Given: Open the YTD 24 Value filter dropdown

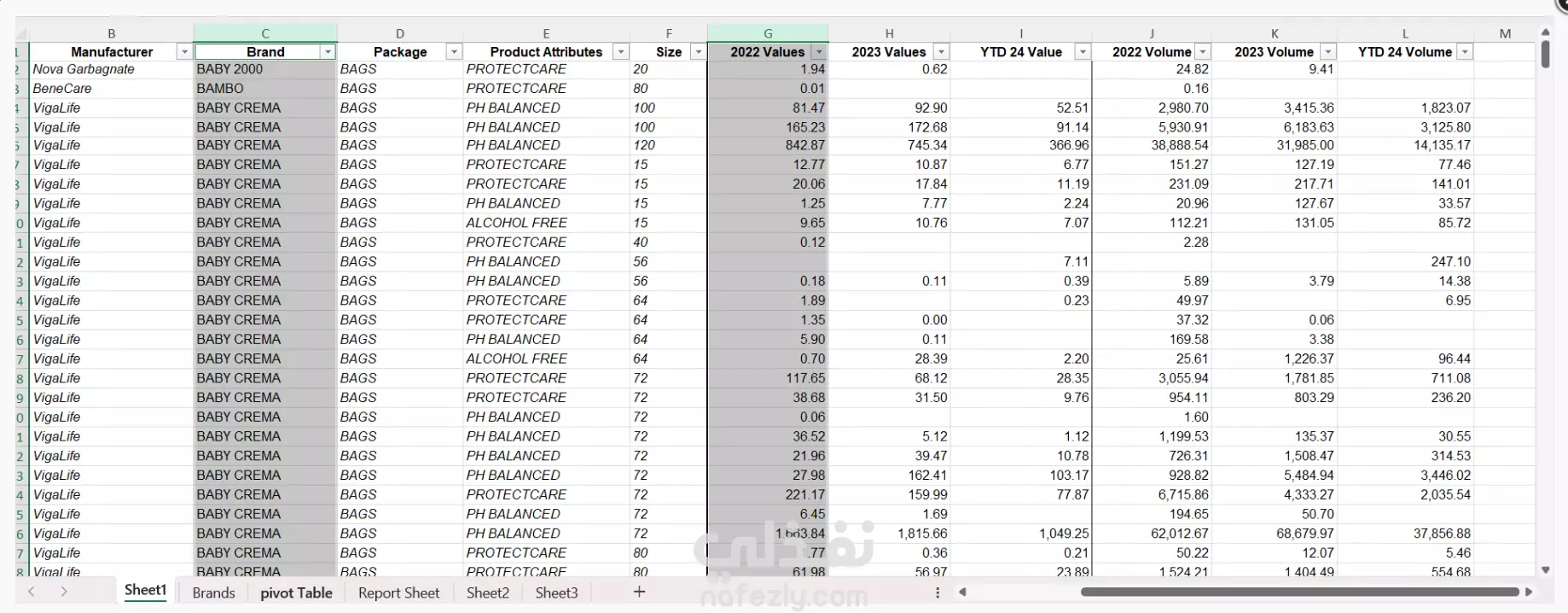Looking at the screenshot, I should [x=1083, y=52].
